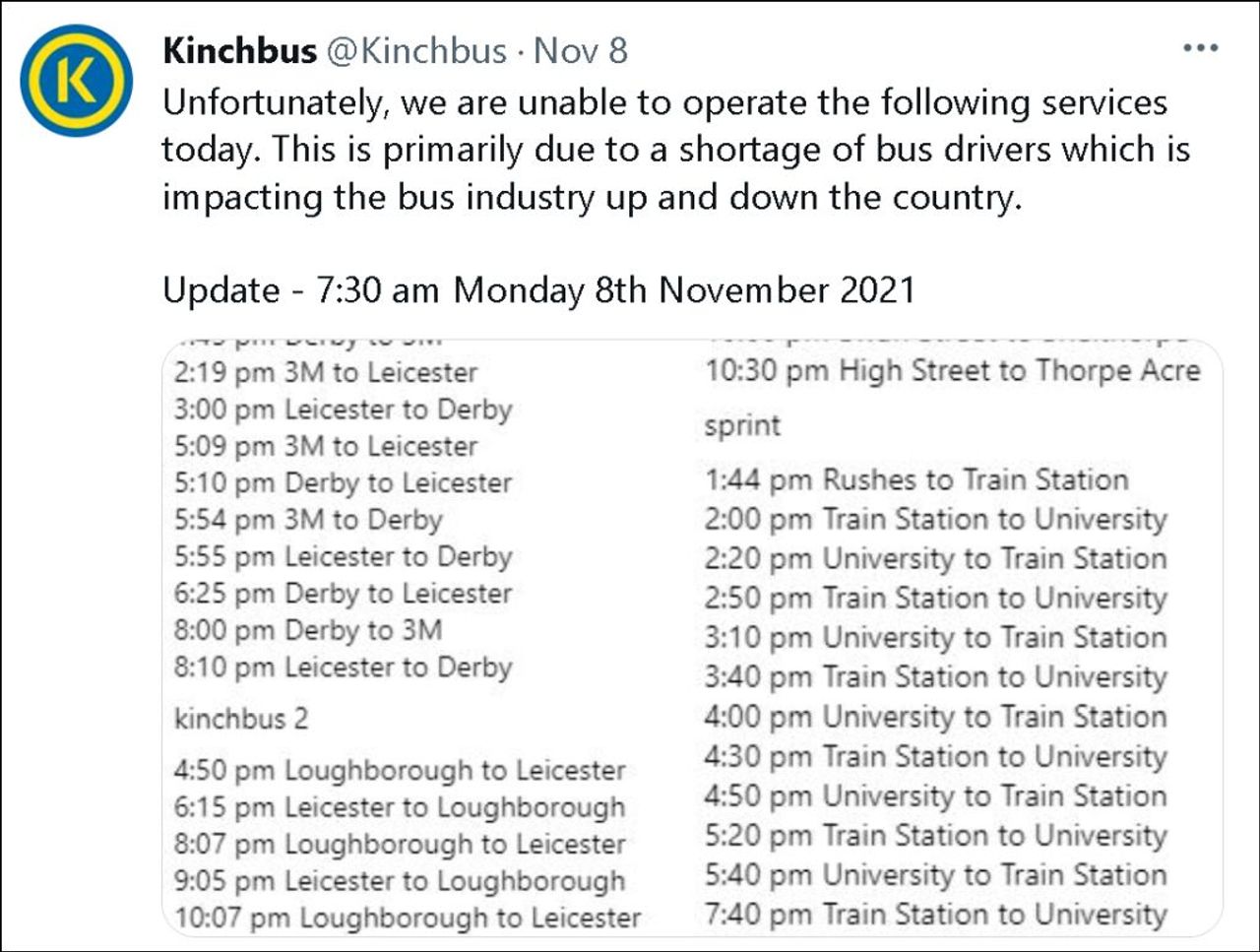Click the 10:07 pm Loughborough to Leicester line

(408, 918)
